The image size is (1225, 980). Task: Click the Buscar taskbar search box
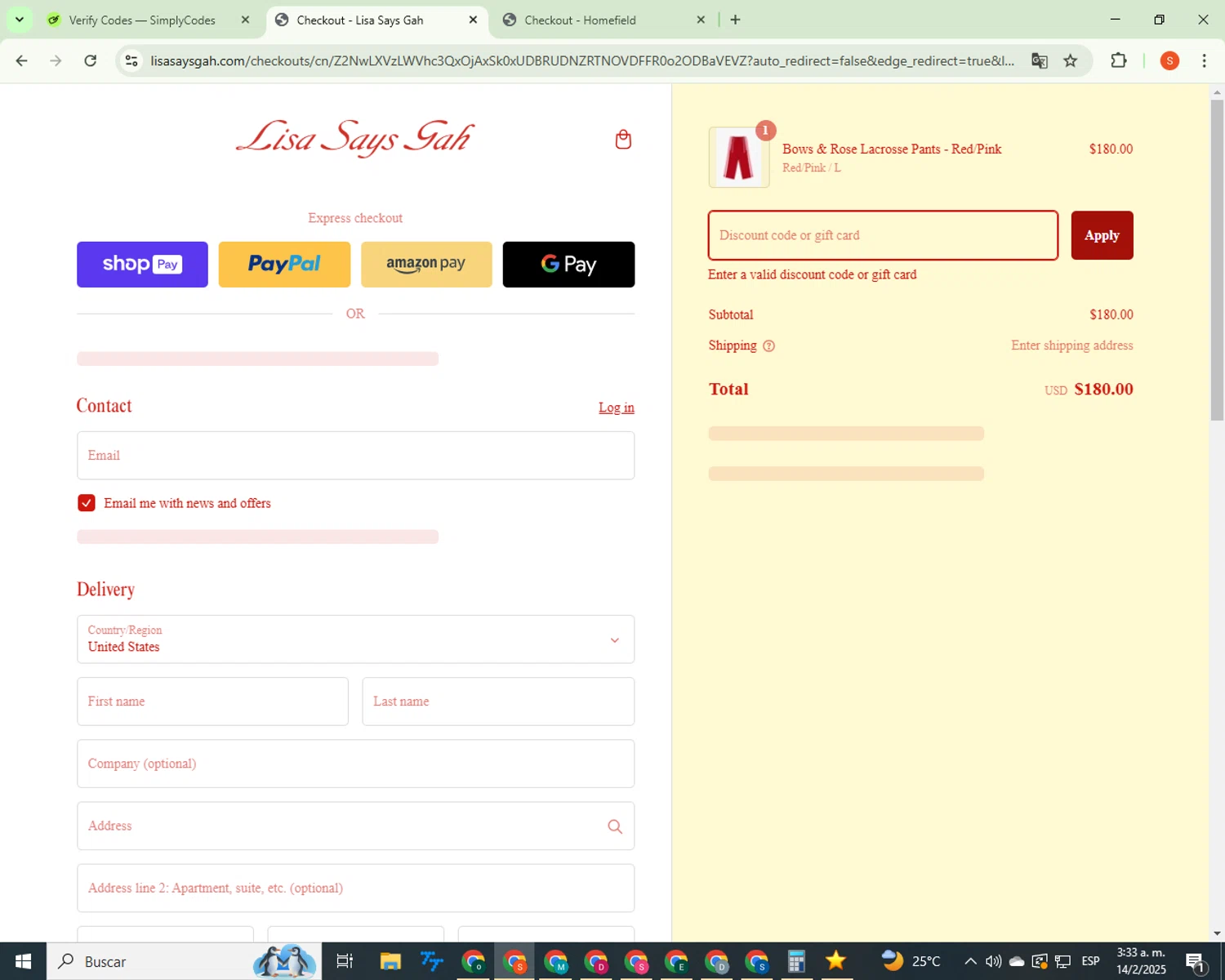184,961
